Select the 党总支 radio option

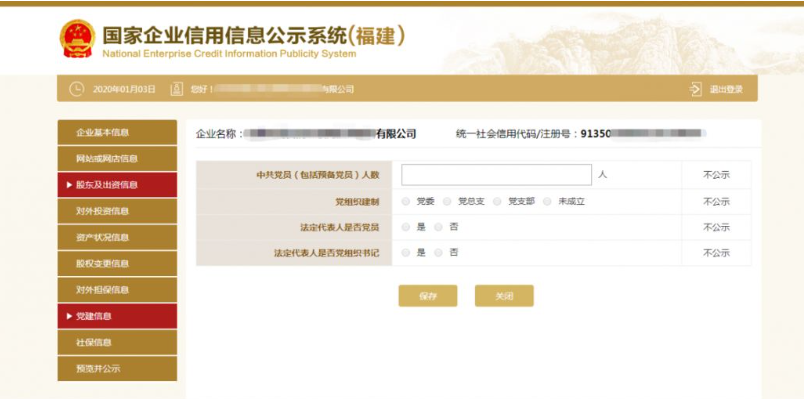click(447, 202)
